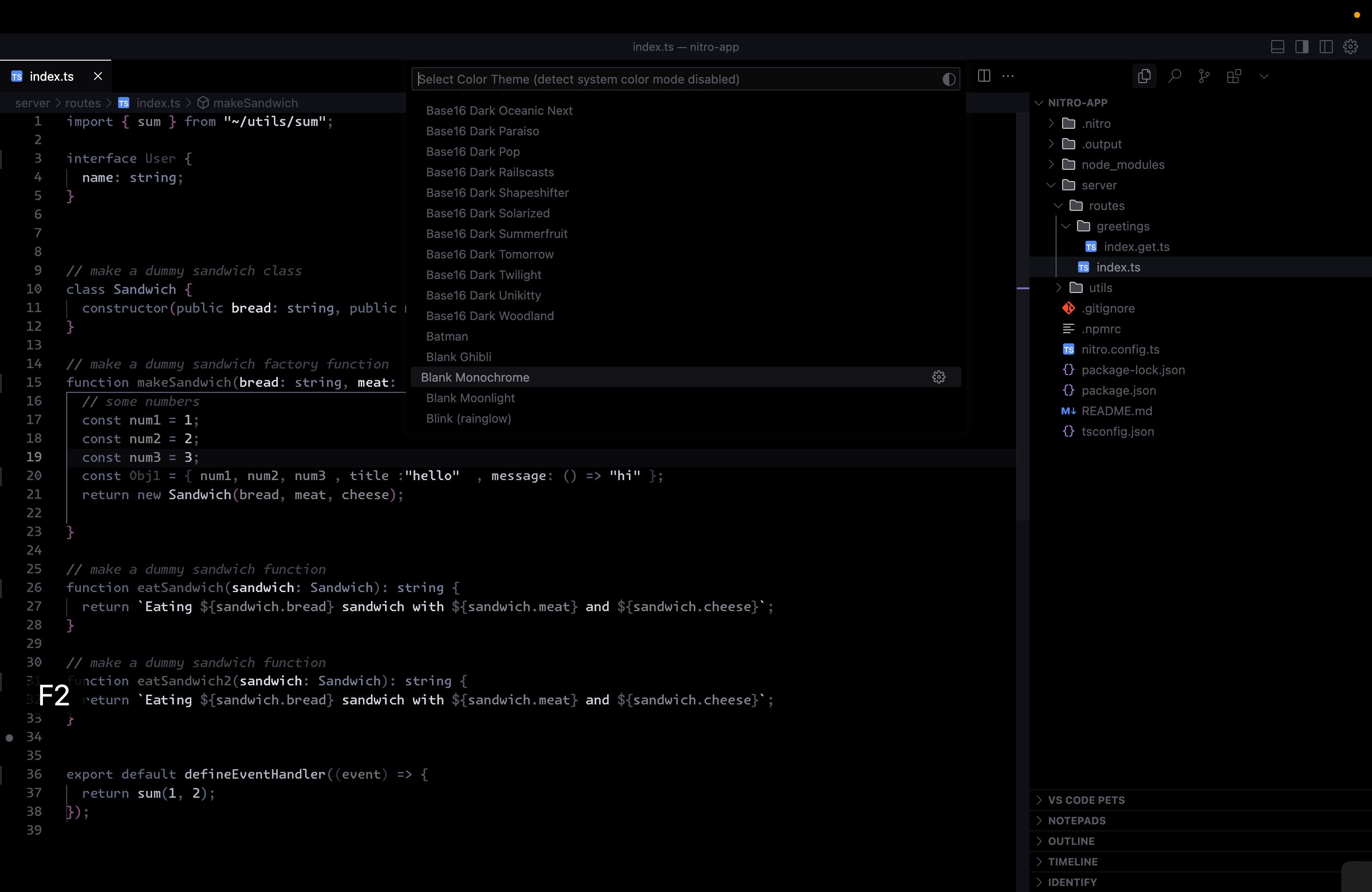Image resolution: width=1372 pixels, height=892 pixels.
Task: Select the index.ts editor tab
Action: (56, 76)
